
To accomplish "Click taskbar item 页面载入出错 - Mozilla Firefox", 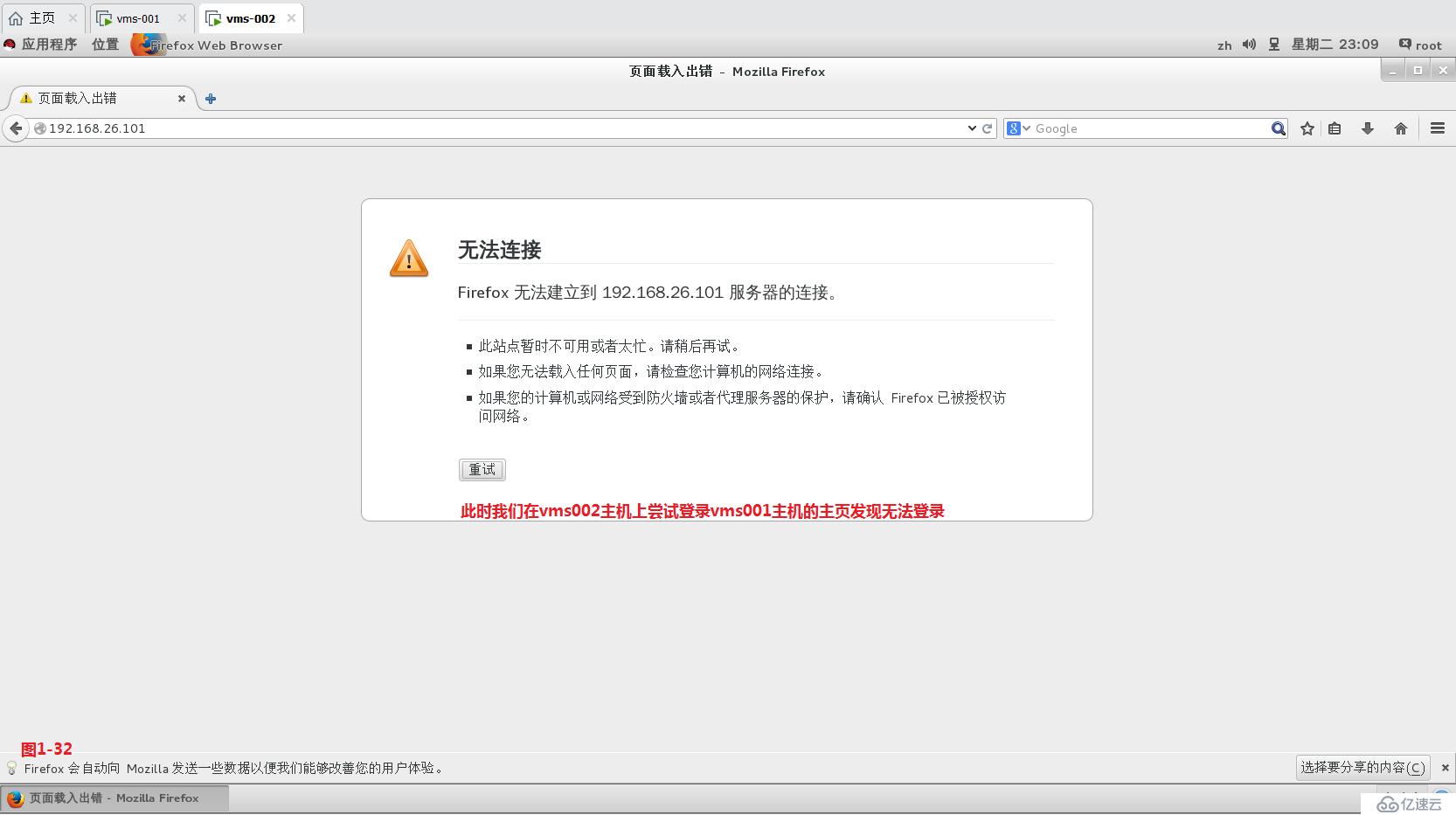I will [x=114, y=798].
